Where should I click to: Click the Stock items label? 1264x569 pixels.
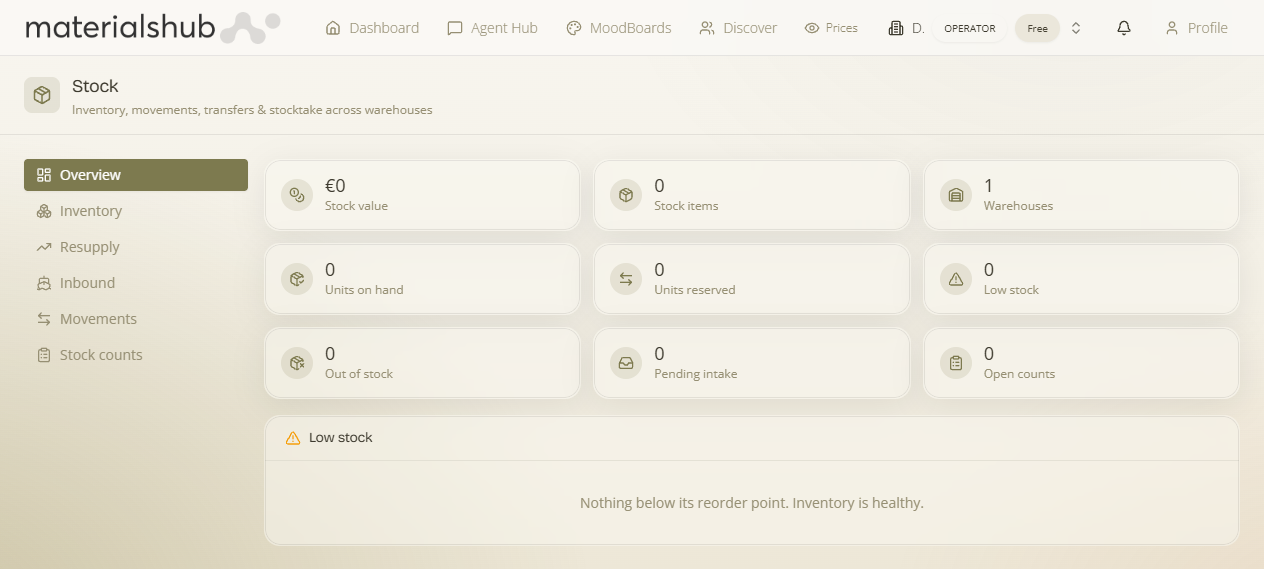[x=686, y=206]
